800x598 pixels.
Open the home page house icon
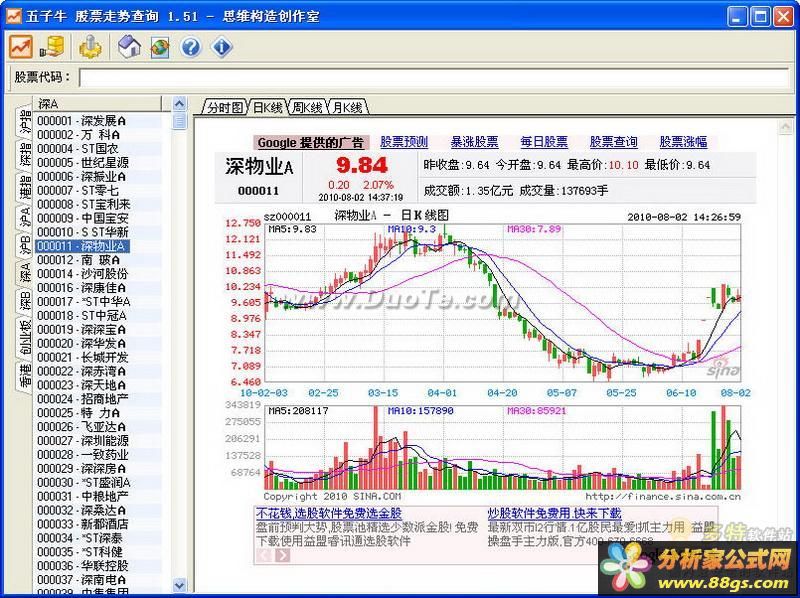(130, 47)
